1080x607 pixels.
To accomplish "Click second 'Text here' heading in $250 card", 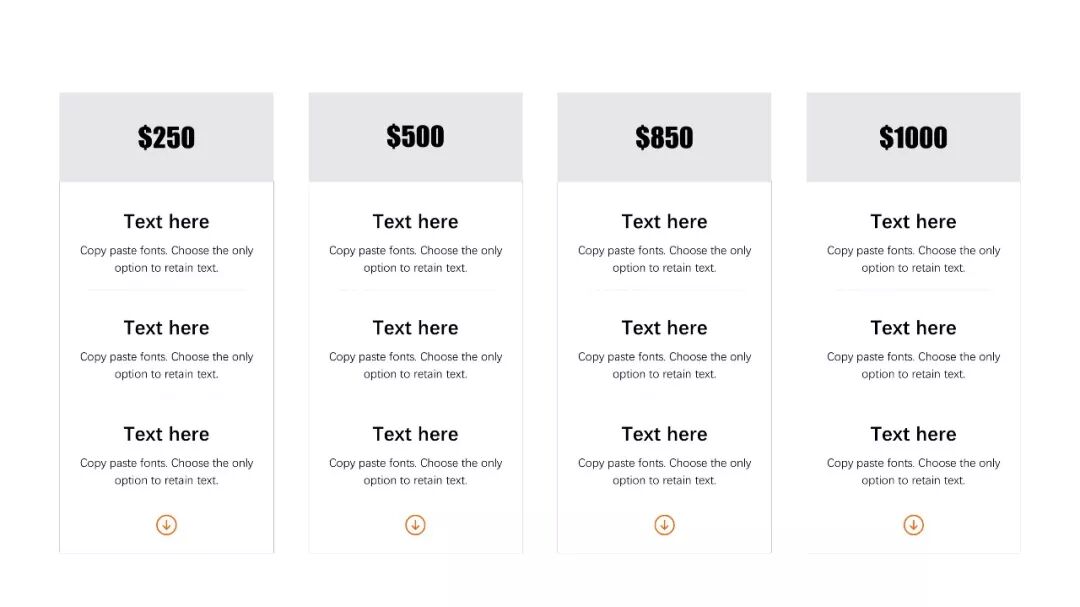I will 166,327.
